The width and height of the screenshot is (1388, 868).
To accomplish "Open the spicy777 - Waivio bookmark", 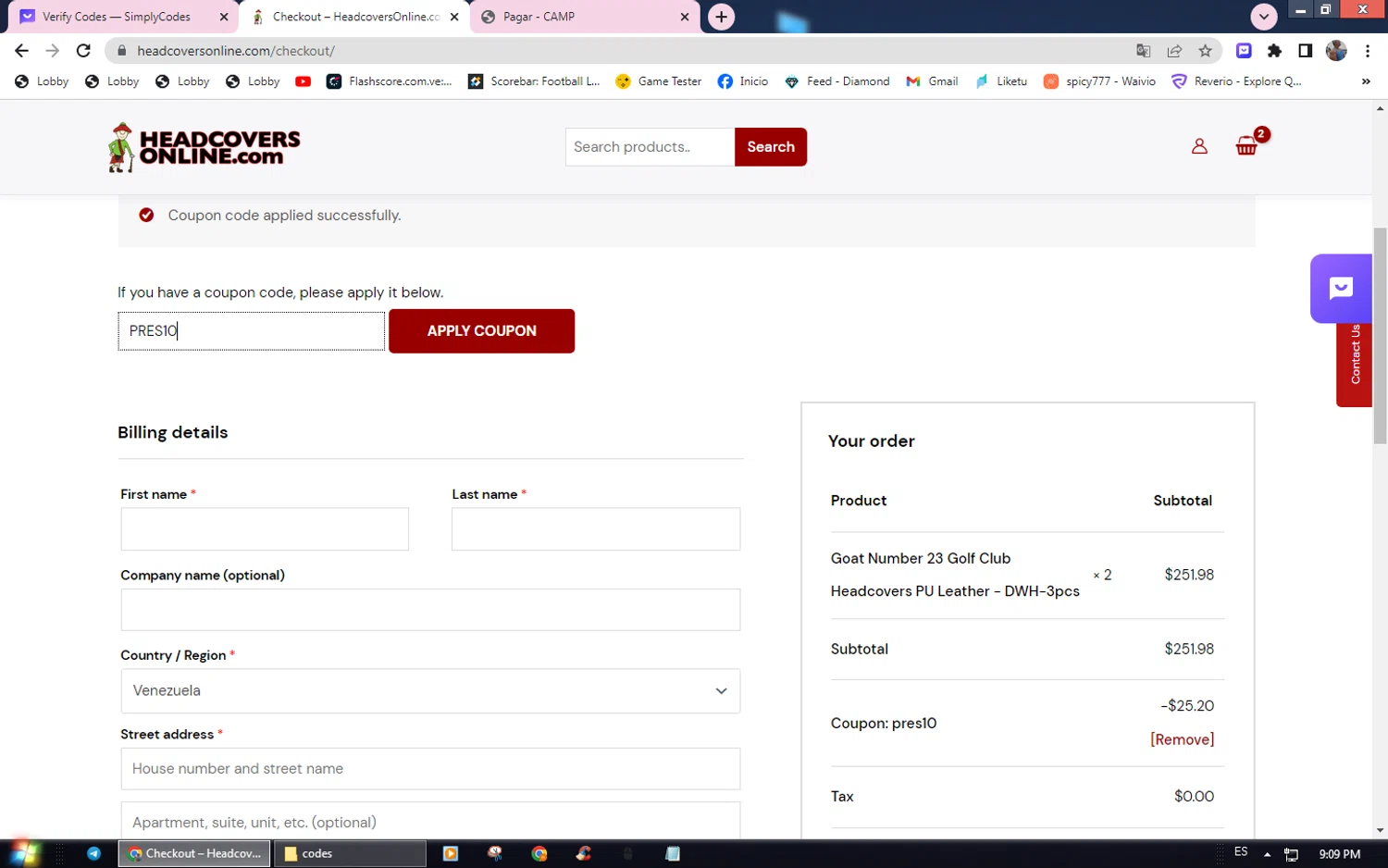I will pos(1099,81).
